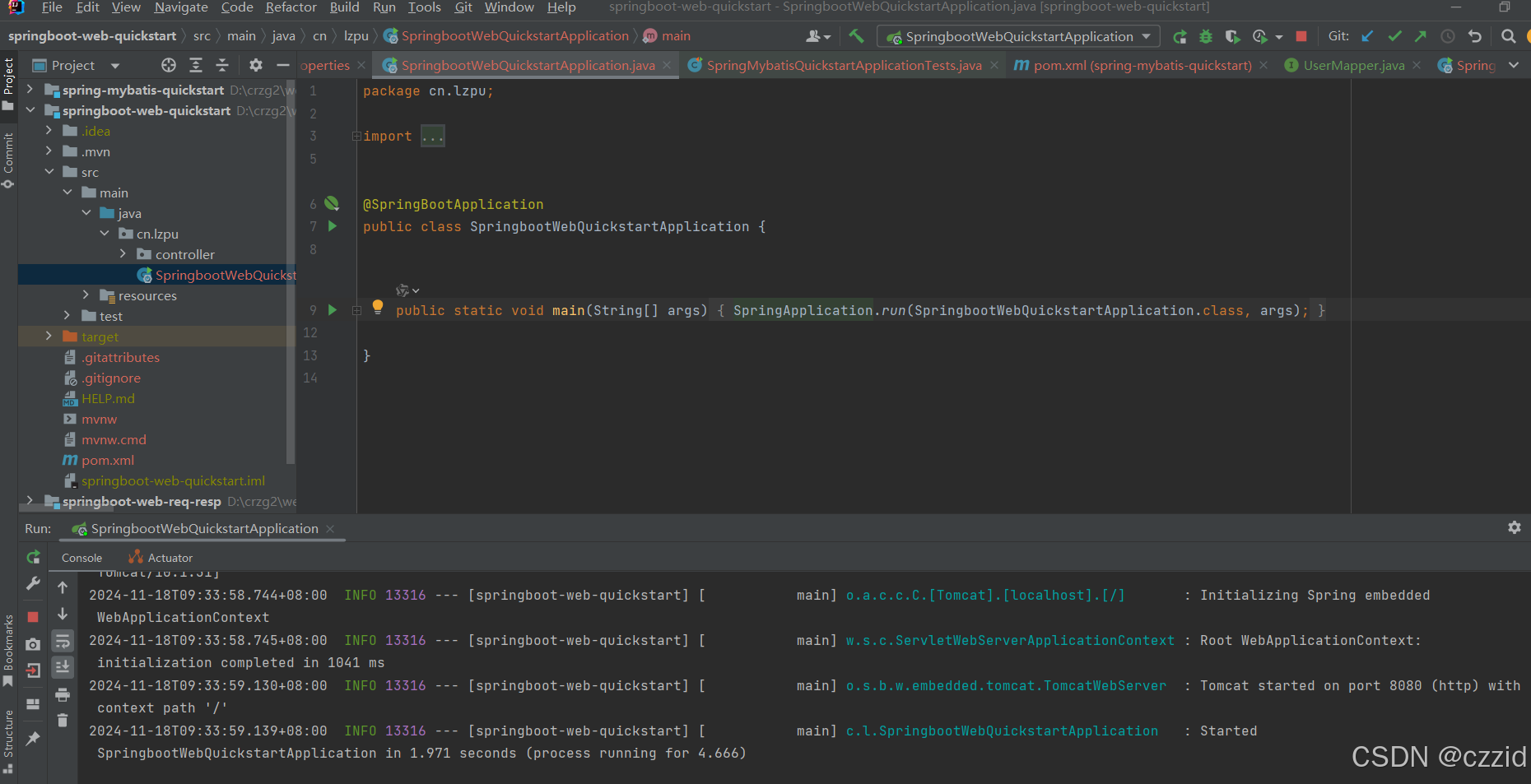The image size is (1531, 784).
Task: Expand the controller package
Action: tap(123, 254)
